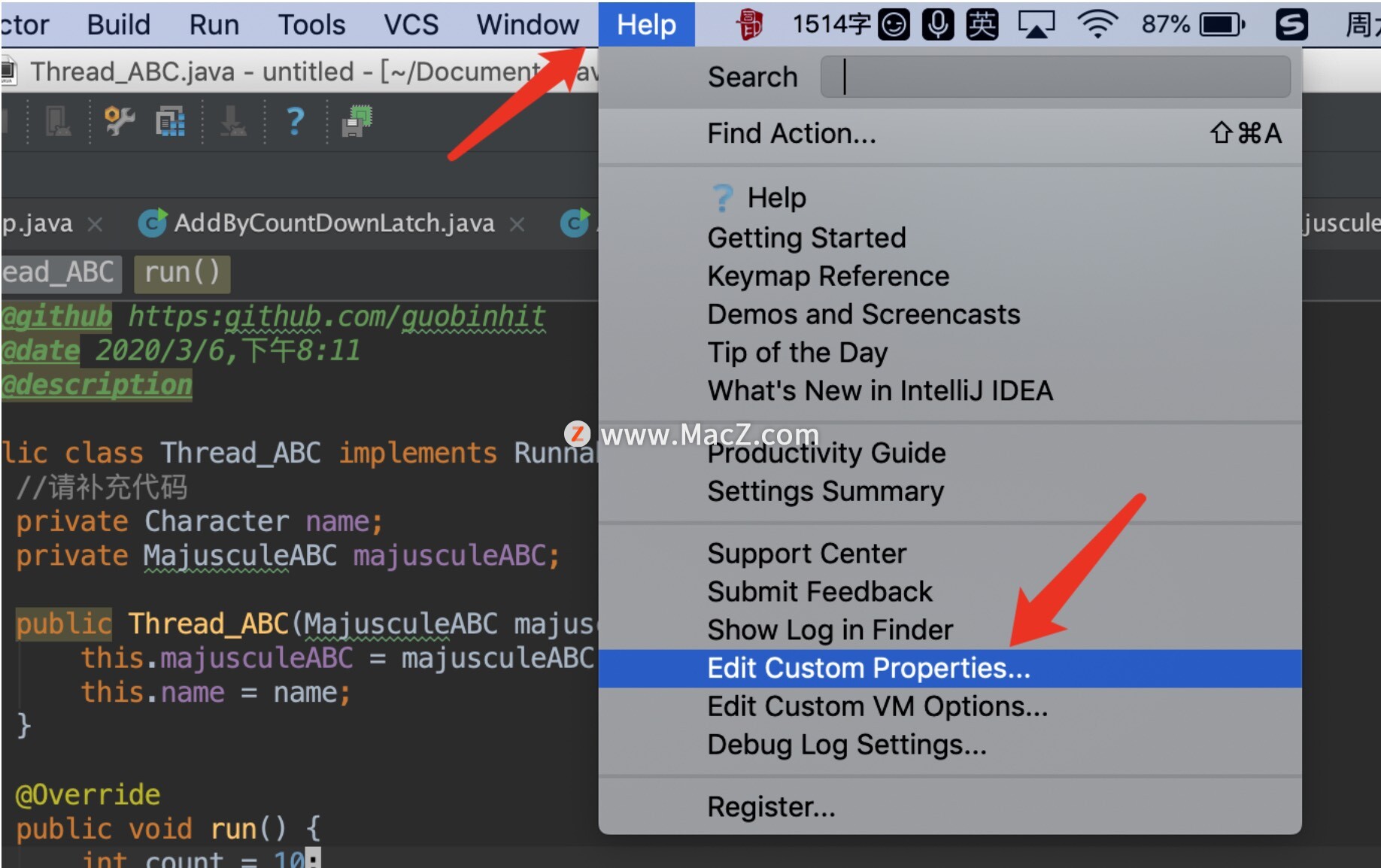Open Support Center
Viewport: 1381px width, 868px height.
[950, 554]
